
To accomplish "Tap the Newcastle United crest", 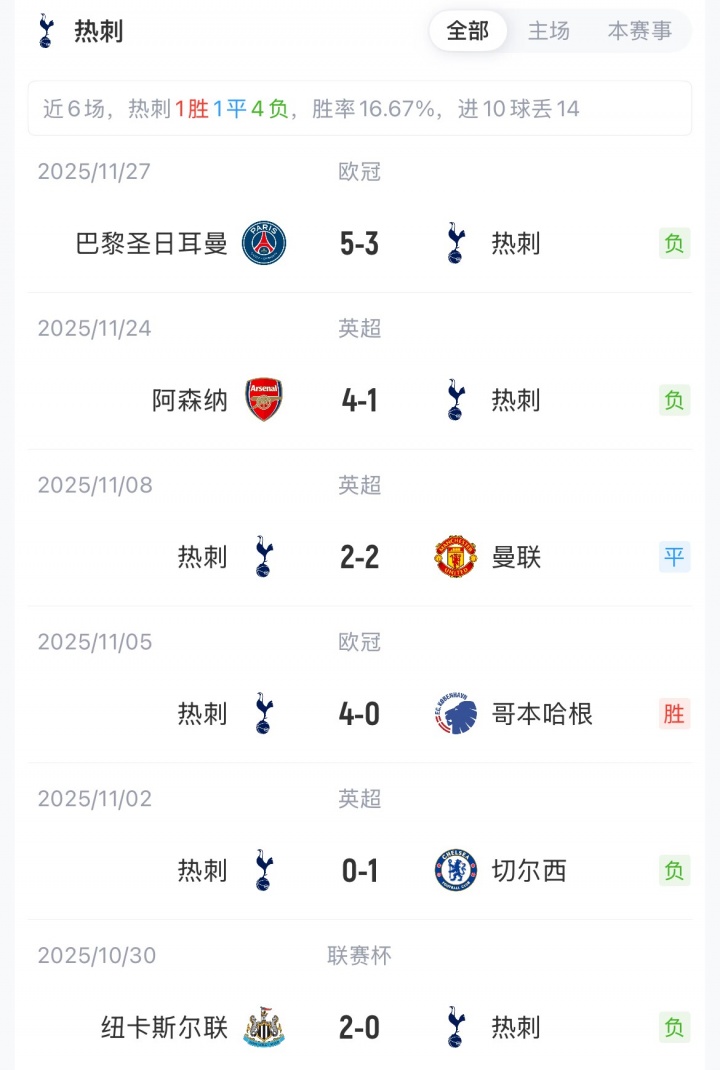I will tap(264, 1027).
